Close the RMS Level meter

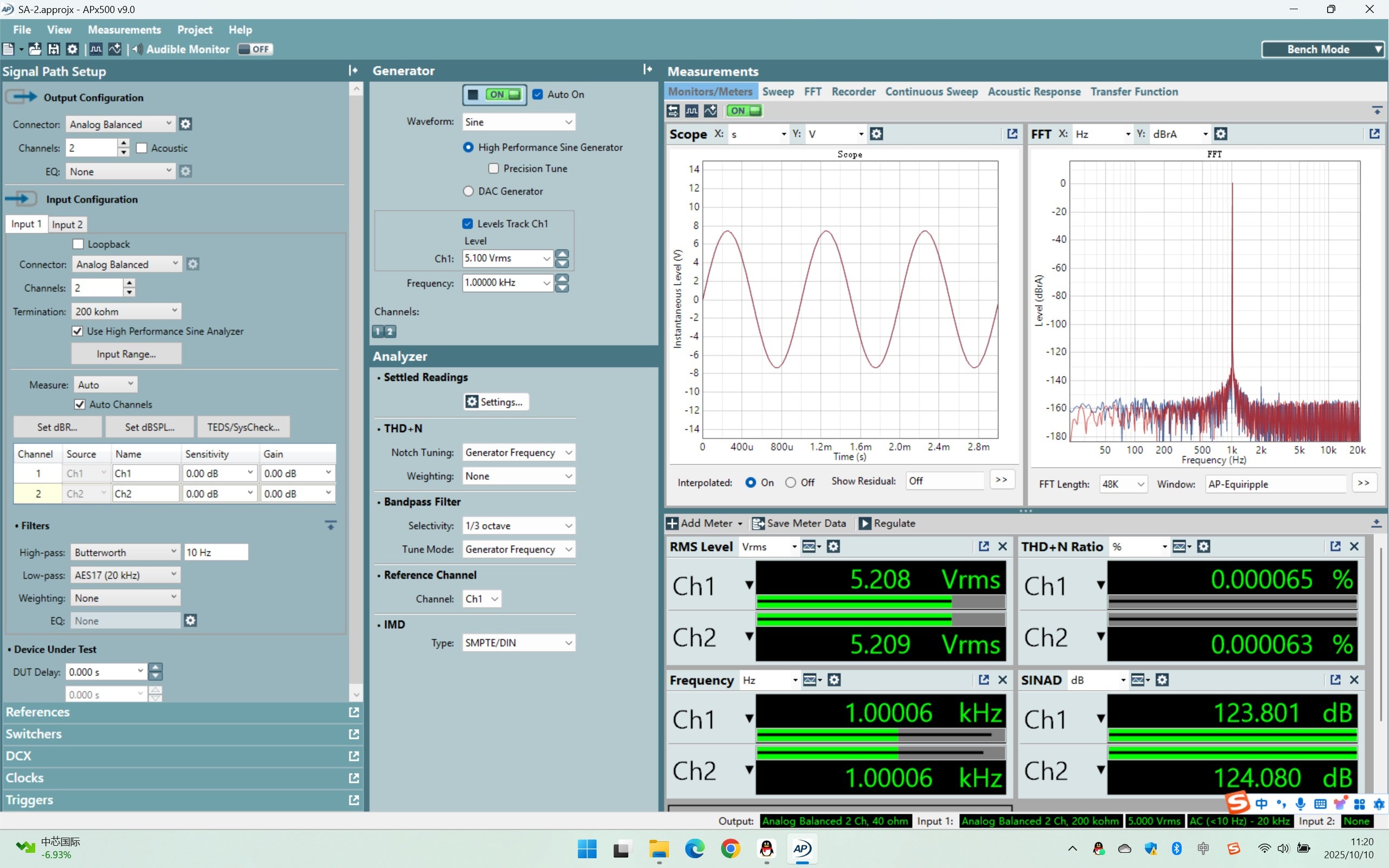1003,546
